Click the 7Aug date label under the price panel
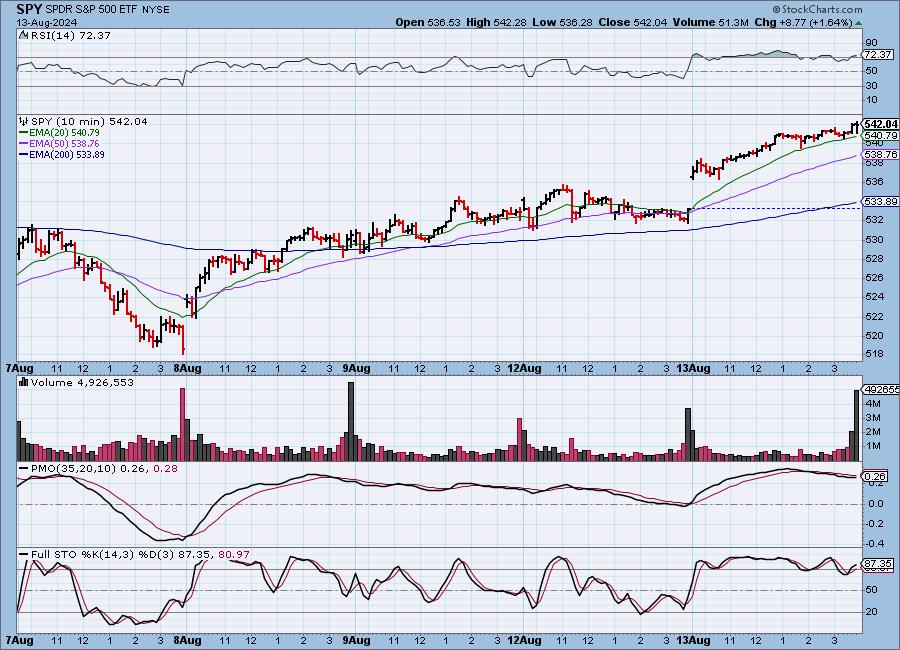Image resolution: width=900 pixels, height=650 pixels. pyautogui.click(x=20, y=369)
